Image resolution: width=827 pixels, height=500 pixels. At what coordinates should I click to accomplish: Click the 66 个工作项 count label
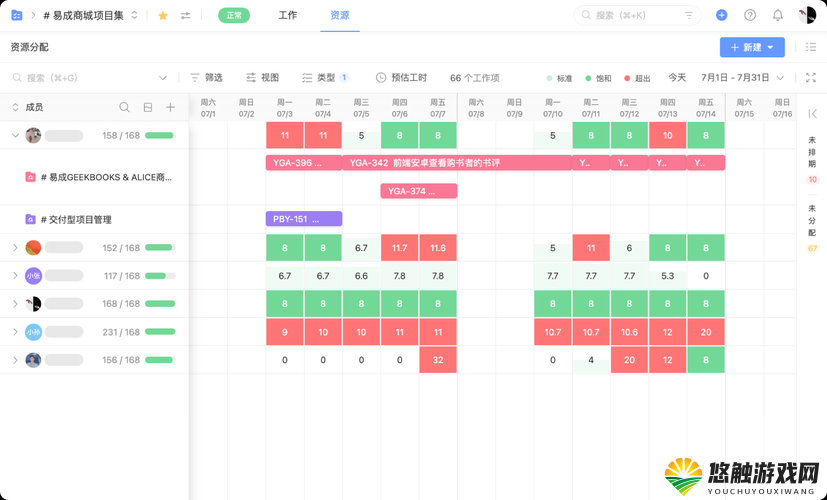click(475, 78)
